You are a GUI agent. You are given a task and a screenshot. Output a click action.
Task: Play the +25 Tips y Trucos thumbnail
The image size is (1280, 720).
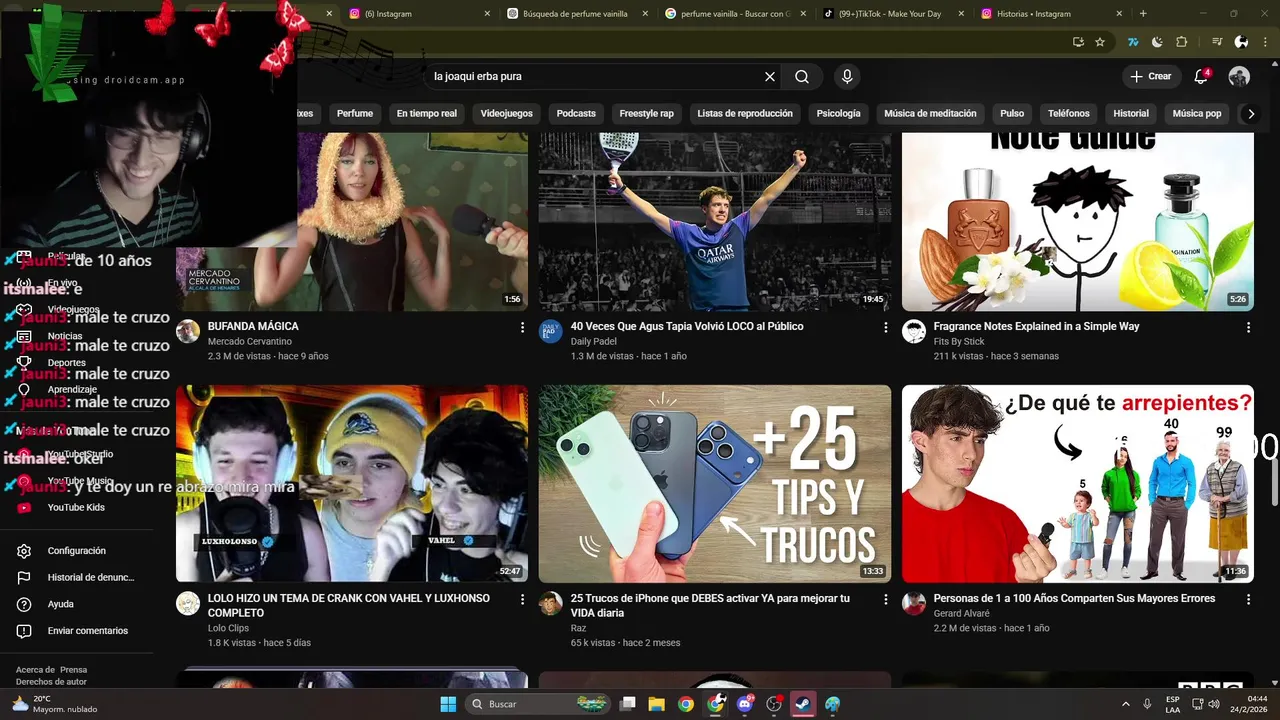pyautogui.click(x=715, y=484)
